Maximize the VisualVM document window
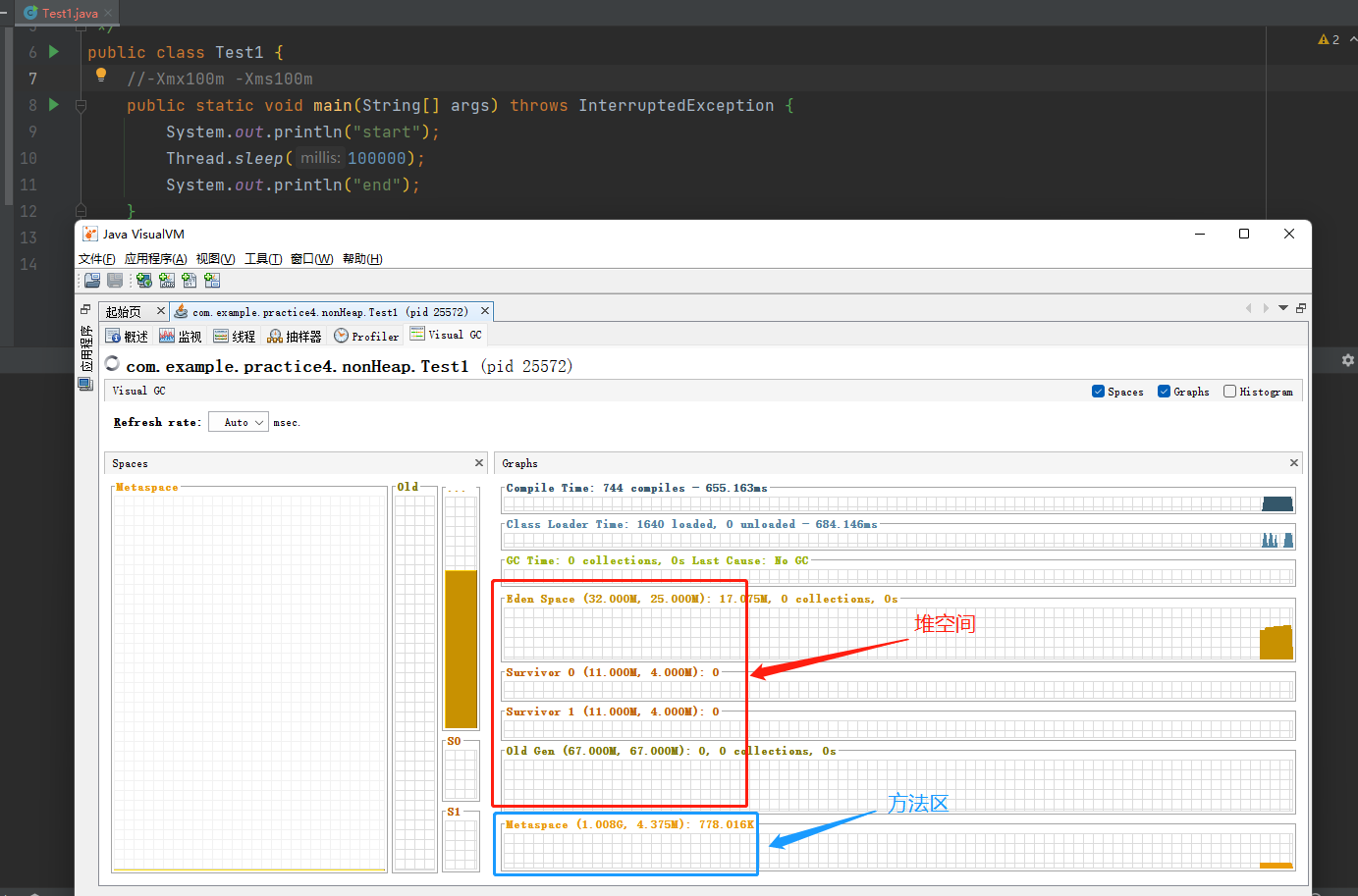The height and width of the screenshot is (896, 1358). point(1301,308)
